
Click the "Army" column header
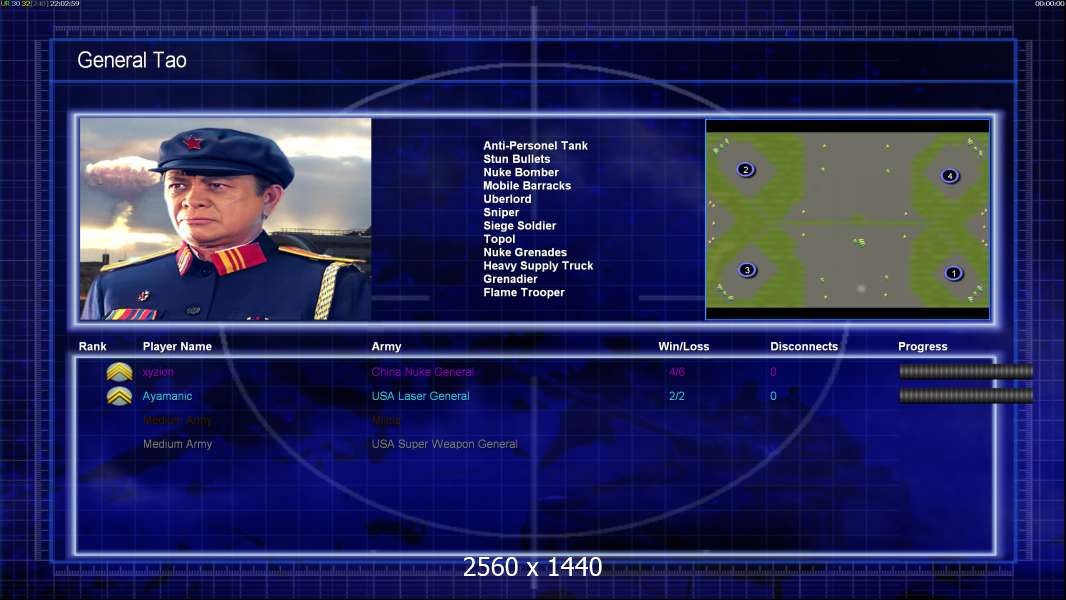coord(386,347)
